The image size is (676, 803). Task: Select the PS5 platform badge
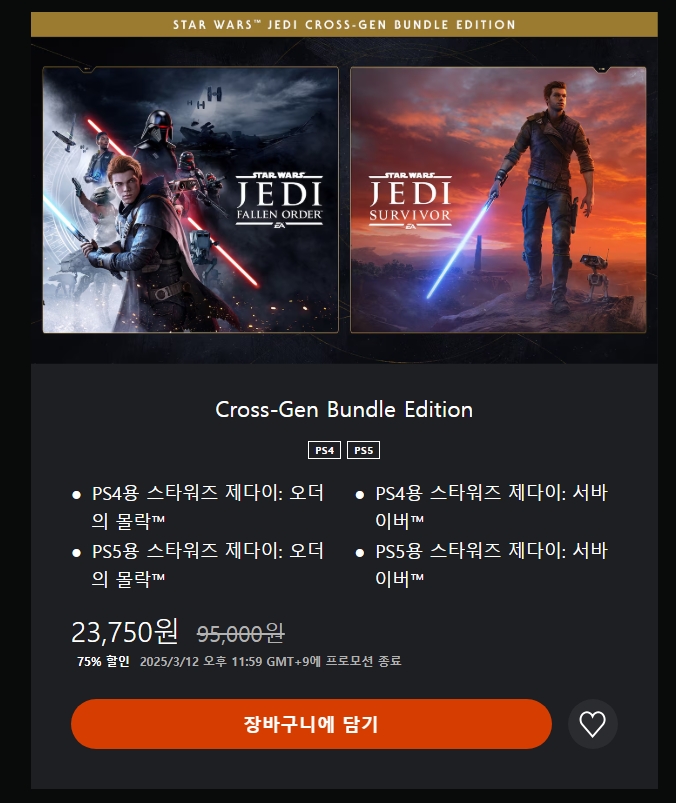coord(364,450)
